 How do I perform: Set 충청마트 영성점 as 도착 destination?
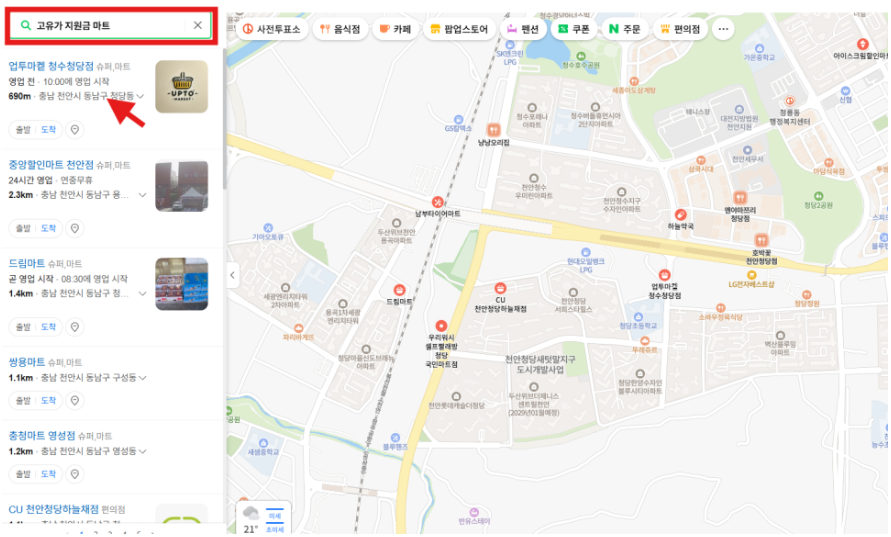(x=48, y=474)
